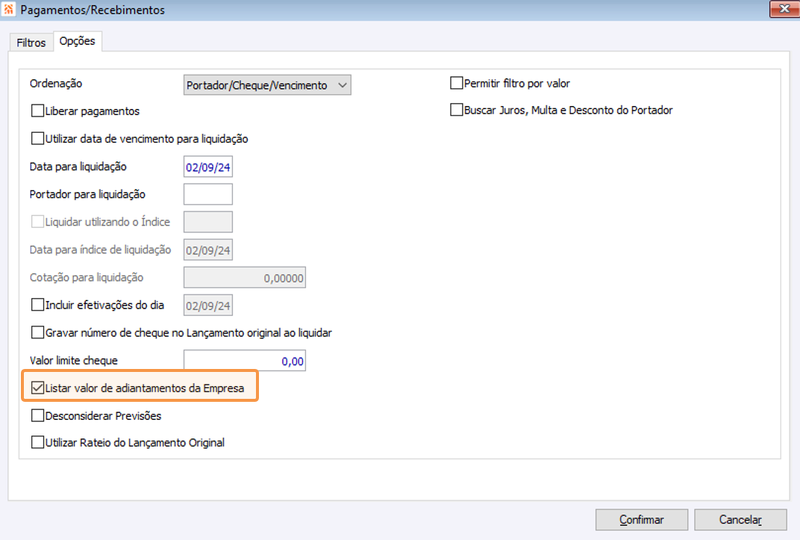Screen dimensions: 800x540
Task: Click the Ordenação label text
Action: (x=56, y=83)
